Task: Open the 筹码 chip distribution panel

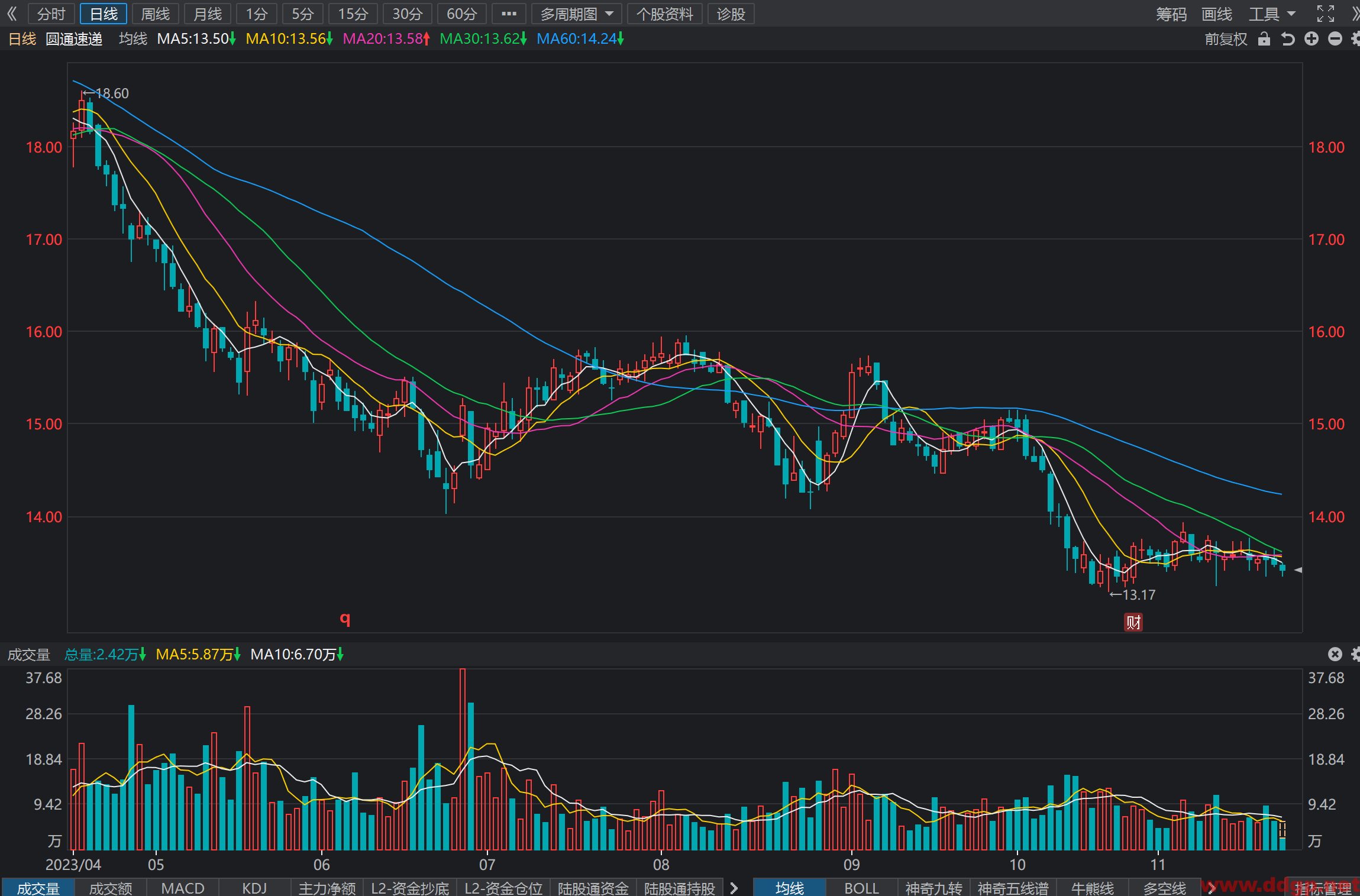Action: coord(1171,14)
